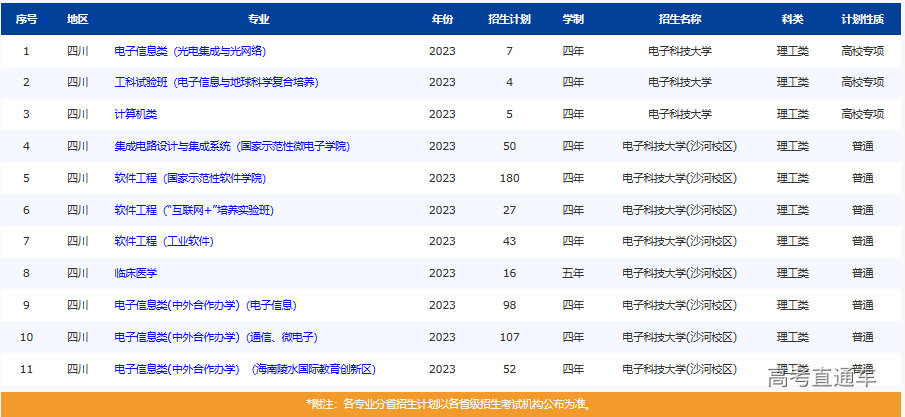Select year 2023 in row 1
The width and height of the screenshot is (905, 417).
click(442, 51)
